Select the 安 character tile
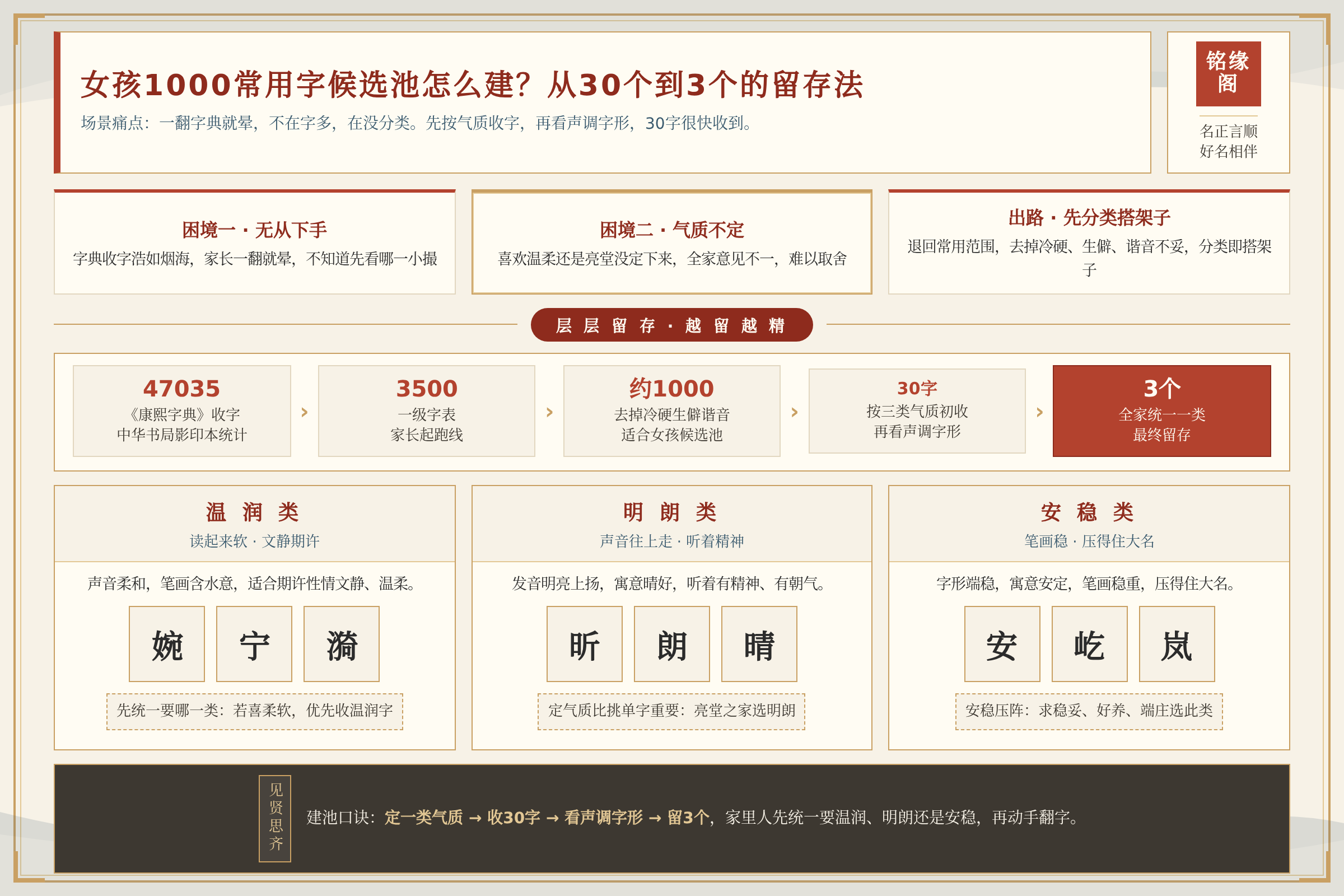This screenshot has height=896, width=1344. 1002,644
